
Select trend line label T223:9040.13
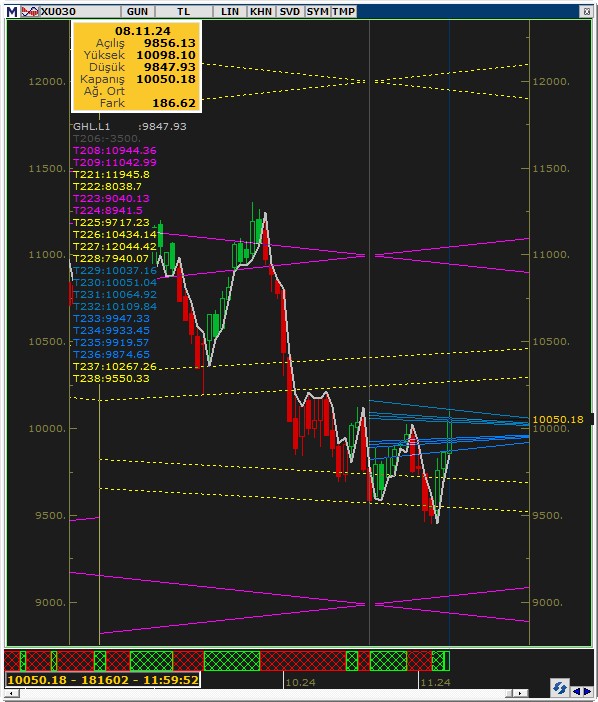(x=111, y=198)
